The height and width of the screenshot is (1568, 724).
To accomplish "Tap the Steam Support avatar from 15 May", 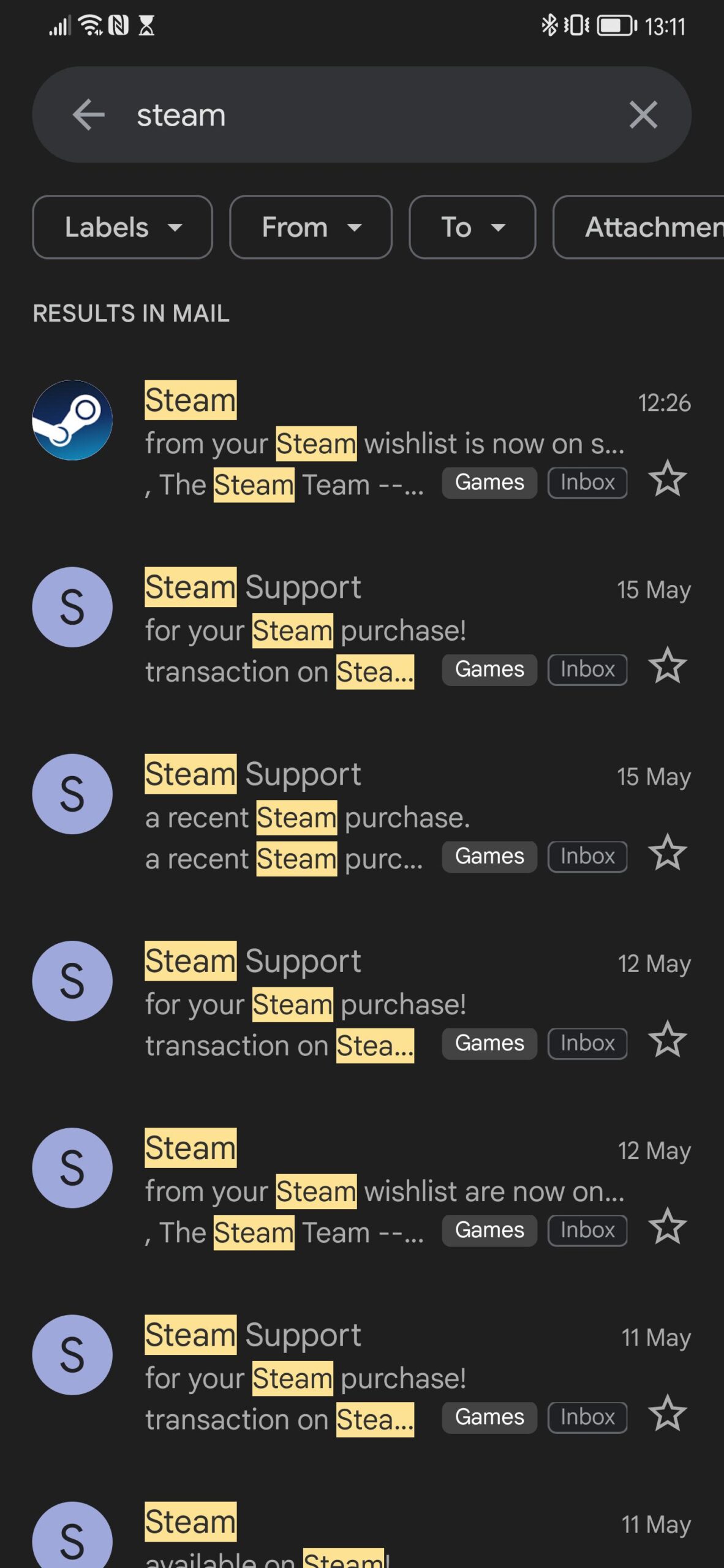I will [72, 606].
